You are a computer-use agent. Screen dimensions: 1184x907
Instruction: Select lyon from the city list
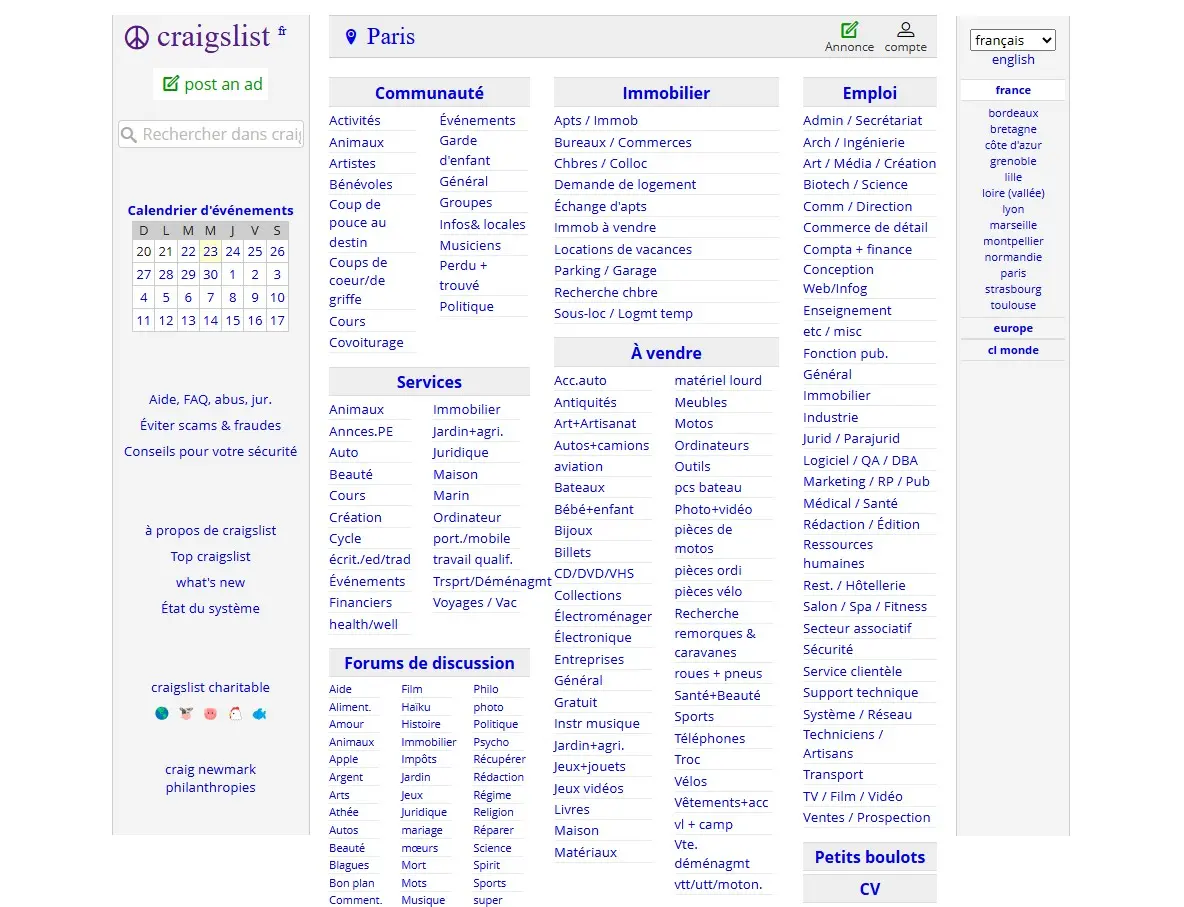coord(1012,209)
